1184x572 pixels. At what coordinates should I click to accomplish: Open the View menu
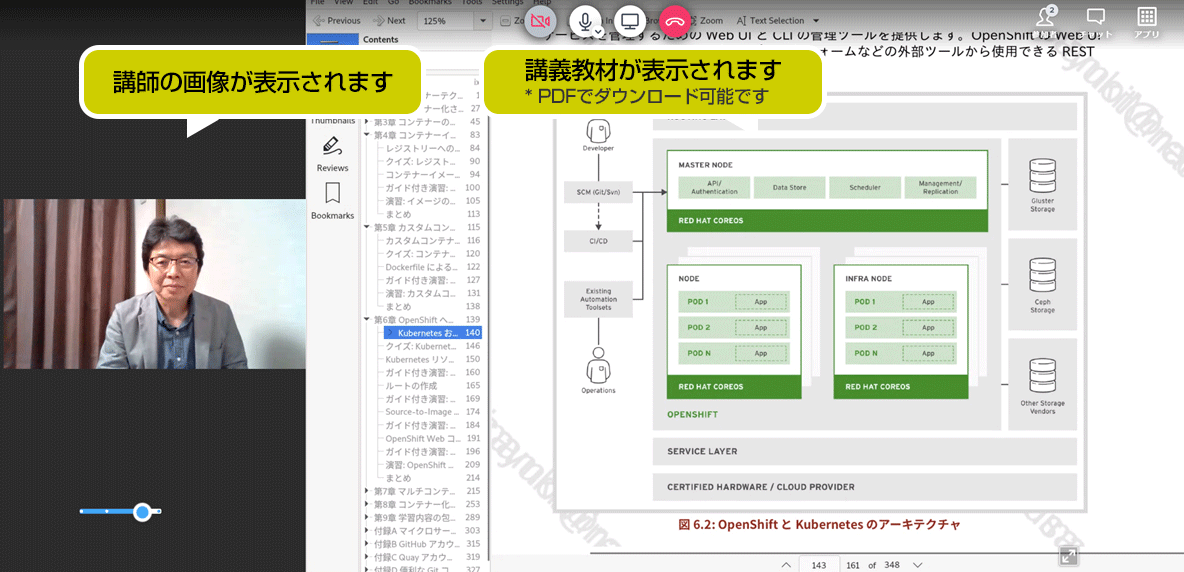(x=344, y=2)
